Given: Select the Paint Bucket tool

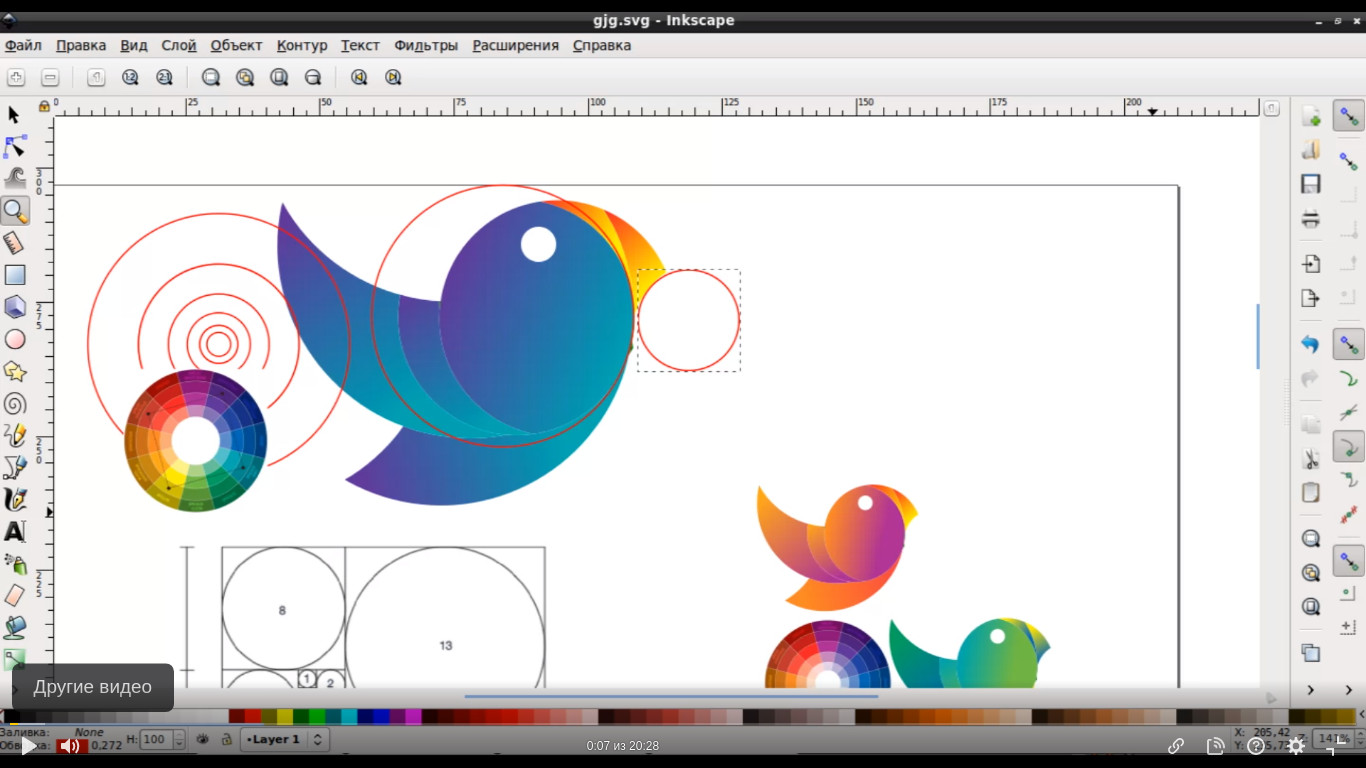Looking at the screenshot, I should [x=14, y=627].
